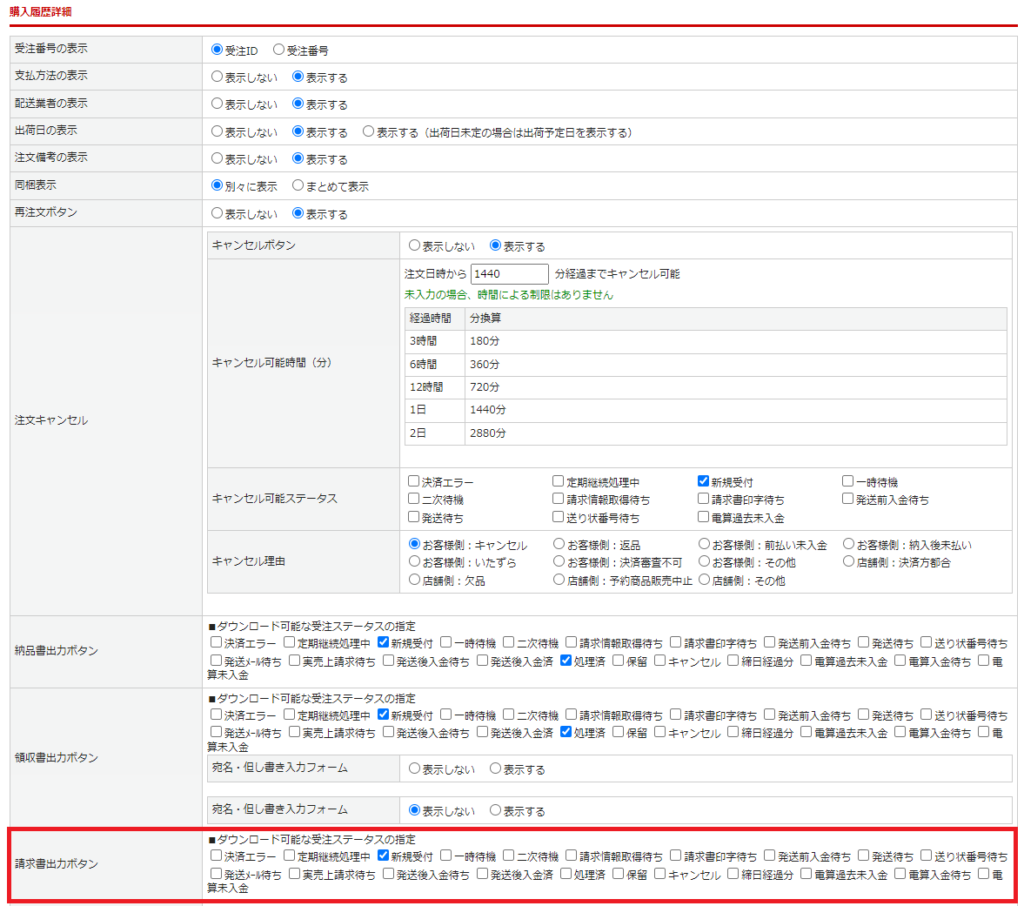The height and width of the screenshot is (906, 1024).
Task: Check 保留 in 領収書出力ボタン row
Action: [x=619, y=733]
